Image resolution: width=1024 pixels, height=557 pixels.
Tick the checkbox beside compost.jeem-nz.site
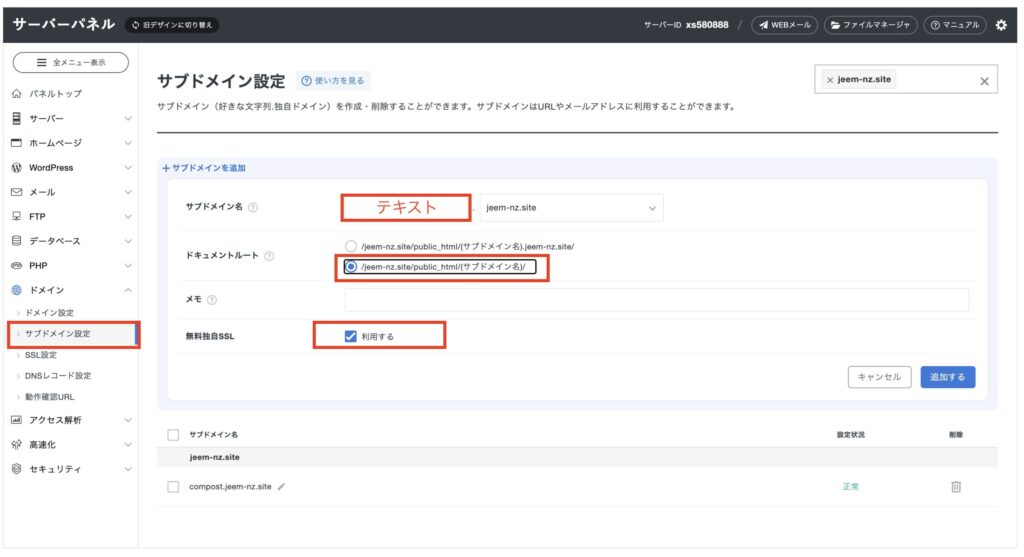173,487
